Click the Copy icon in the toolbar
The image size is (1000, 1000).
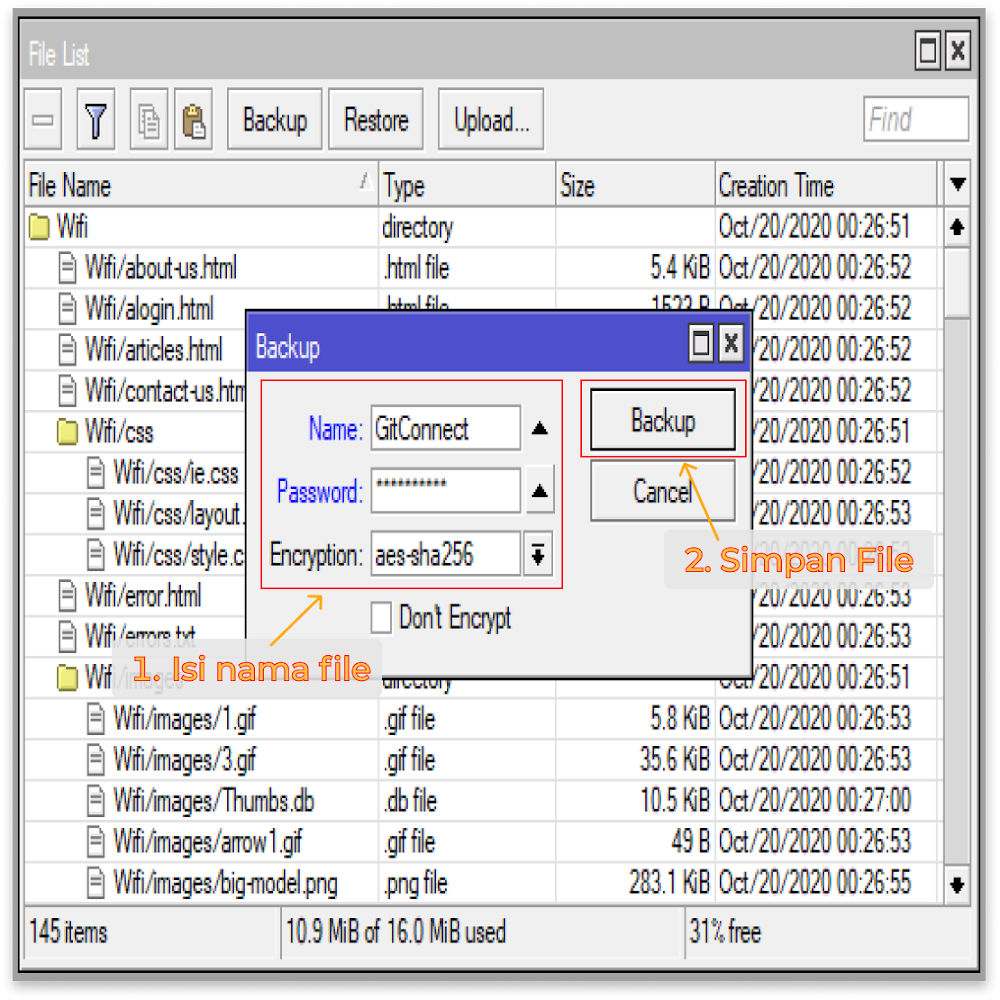coord(148,119)
